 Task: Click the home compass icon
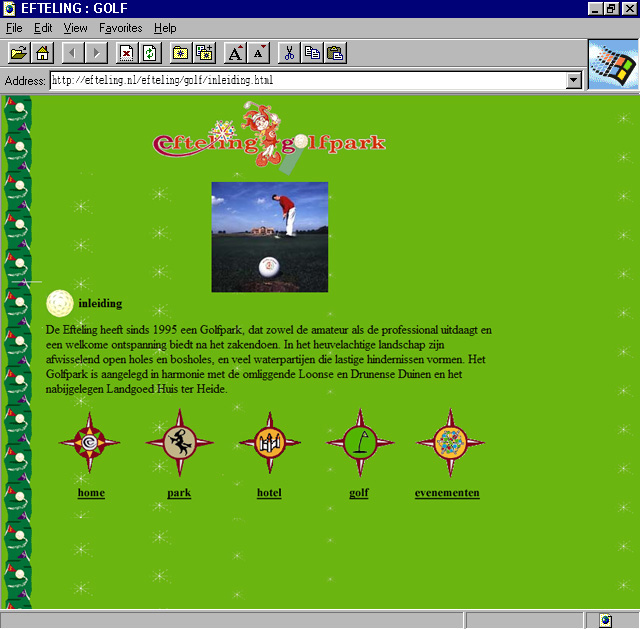90,442
